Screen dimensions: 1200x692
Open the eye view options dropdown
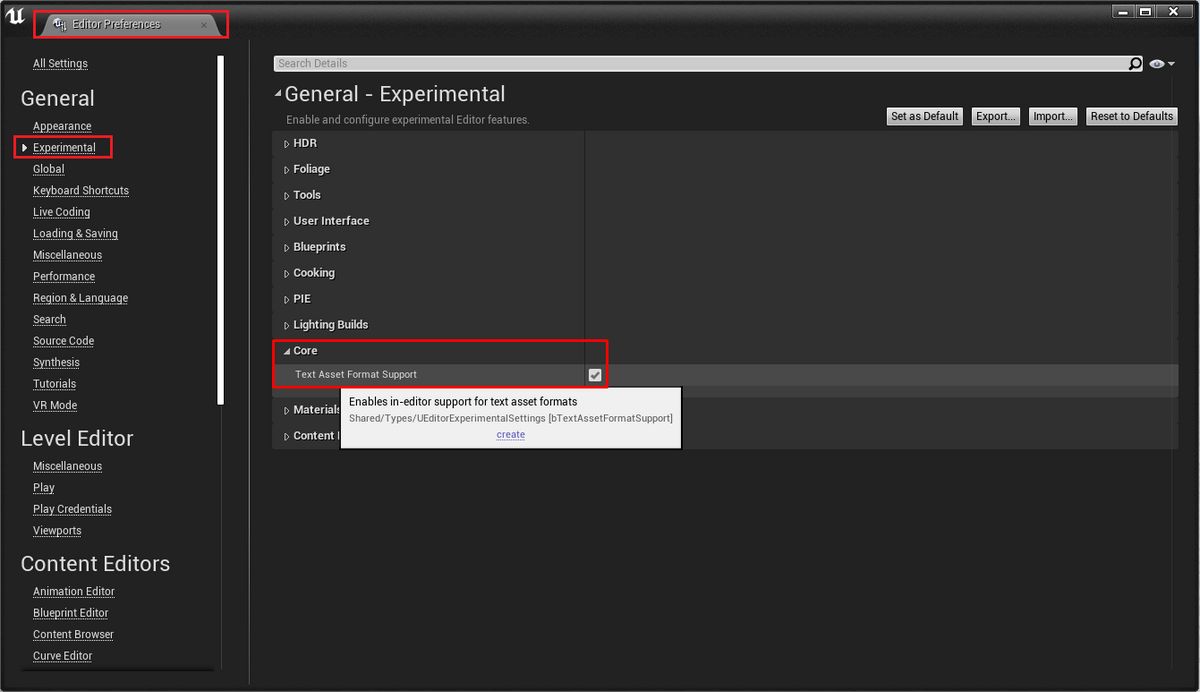[x=1161, y=64]
